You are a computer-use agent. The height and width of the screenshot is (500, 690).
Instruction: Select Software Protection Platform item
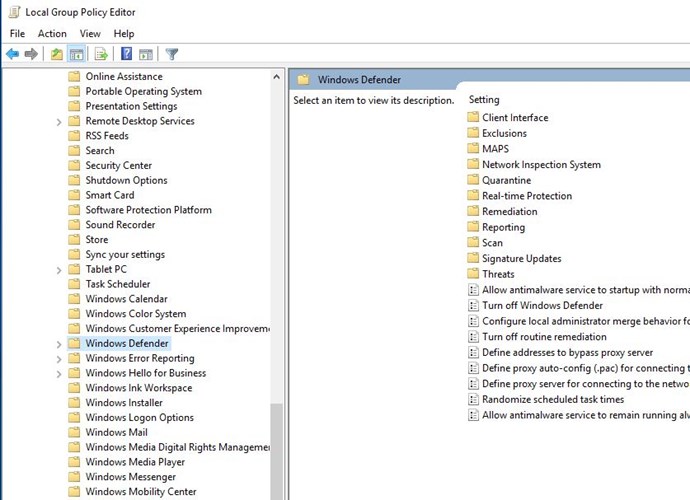[x=148, y=210]
